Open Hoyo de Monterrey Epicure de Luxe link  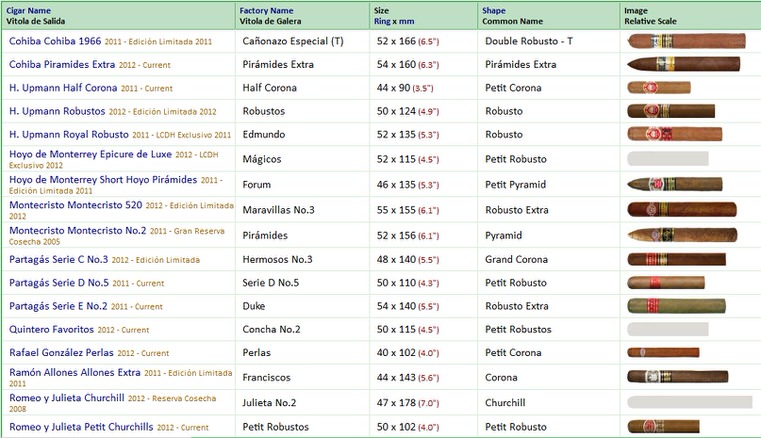(x=90, y=154)
